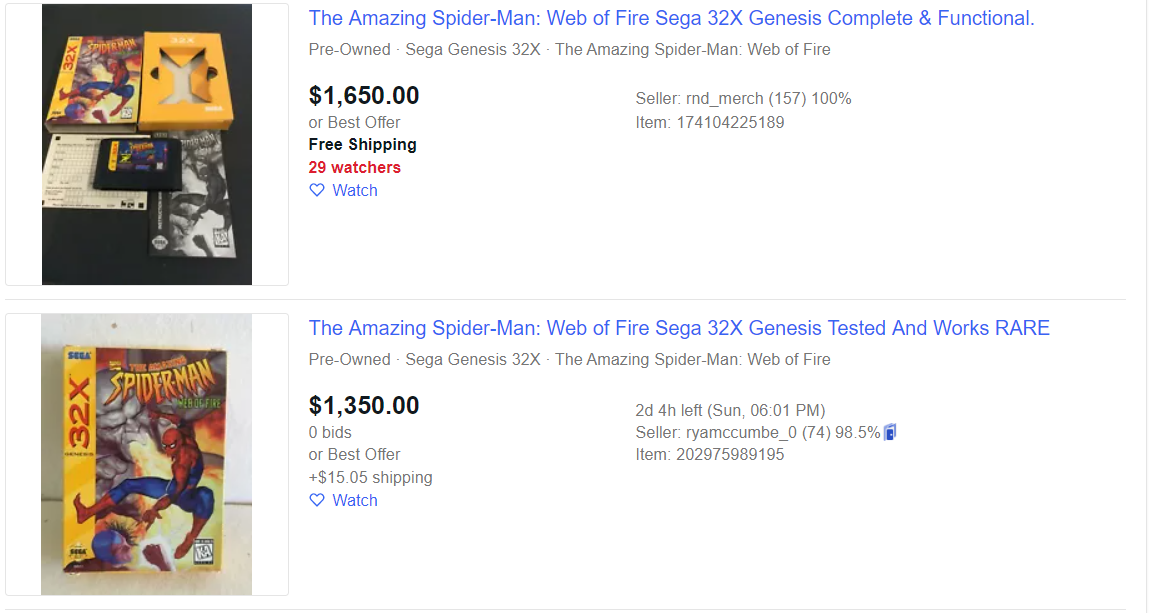View the photo of the complete boxed set

[x=147, y=144]
